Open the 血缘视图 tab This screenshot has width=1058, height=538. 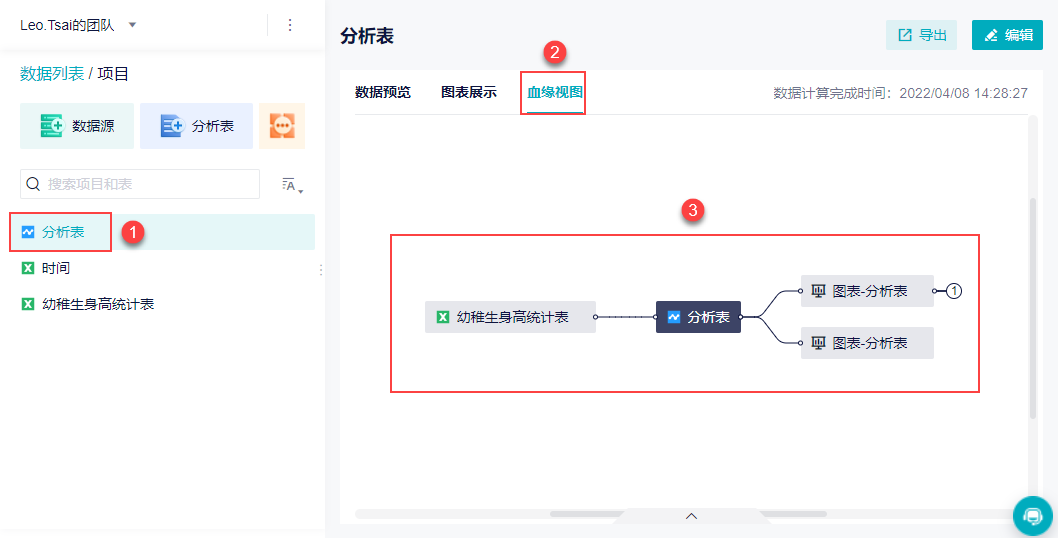point(555,92)
